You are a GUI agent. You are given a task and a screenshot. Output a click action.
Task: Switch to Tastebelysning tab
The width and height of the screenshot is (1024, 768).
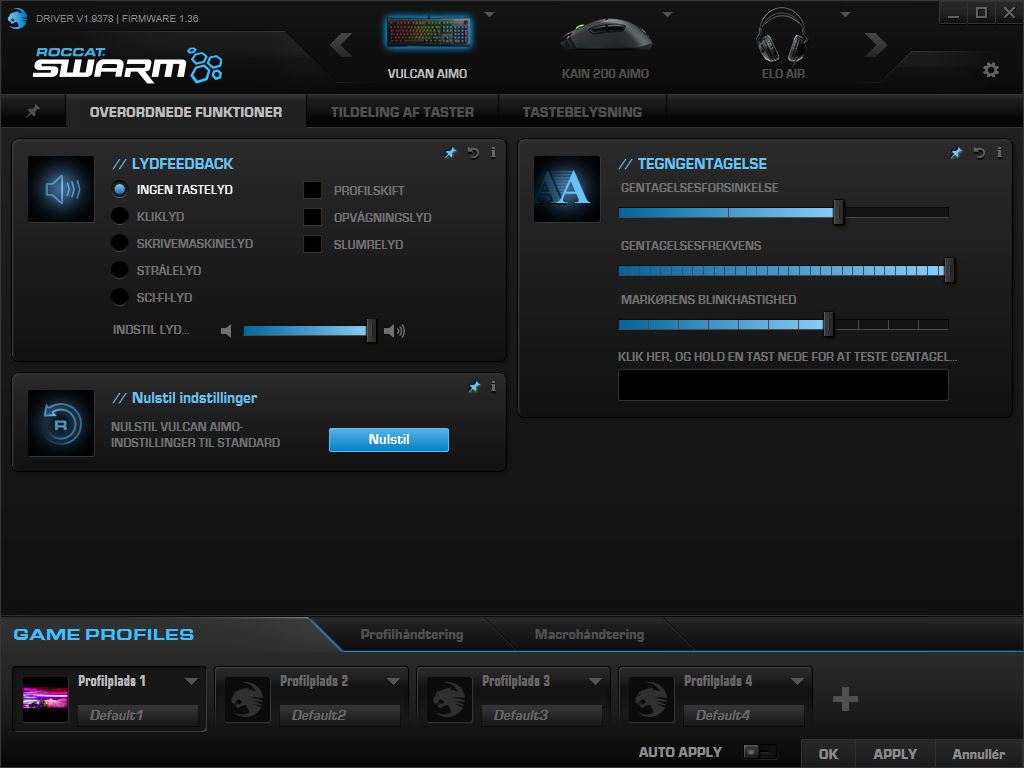[582, 112]
